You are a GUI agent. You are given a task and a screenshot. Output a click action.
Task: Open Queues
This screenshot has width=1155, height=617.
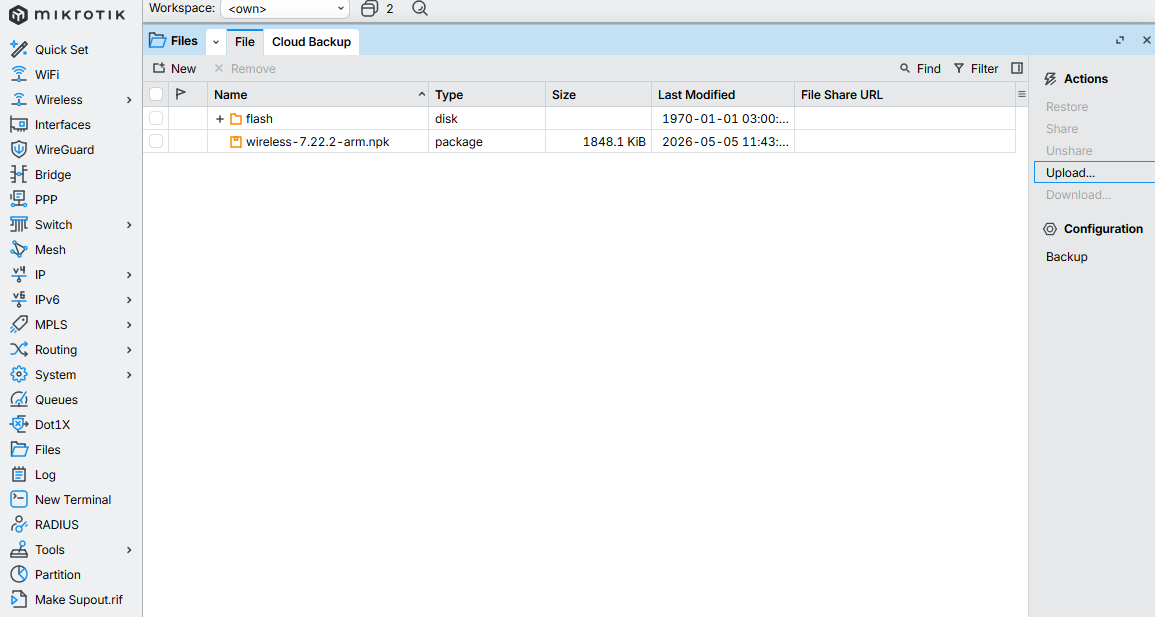tap(43, 400)
